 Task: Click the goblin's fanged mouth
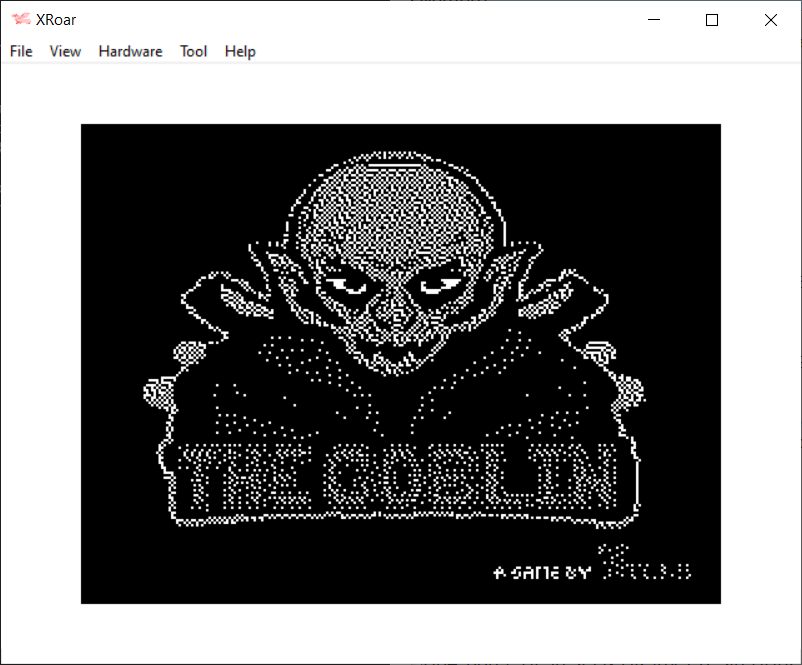coord(394,352)
